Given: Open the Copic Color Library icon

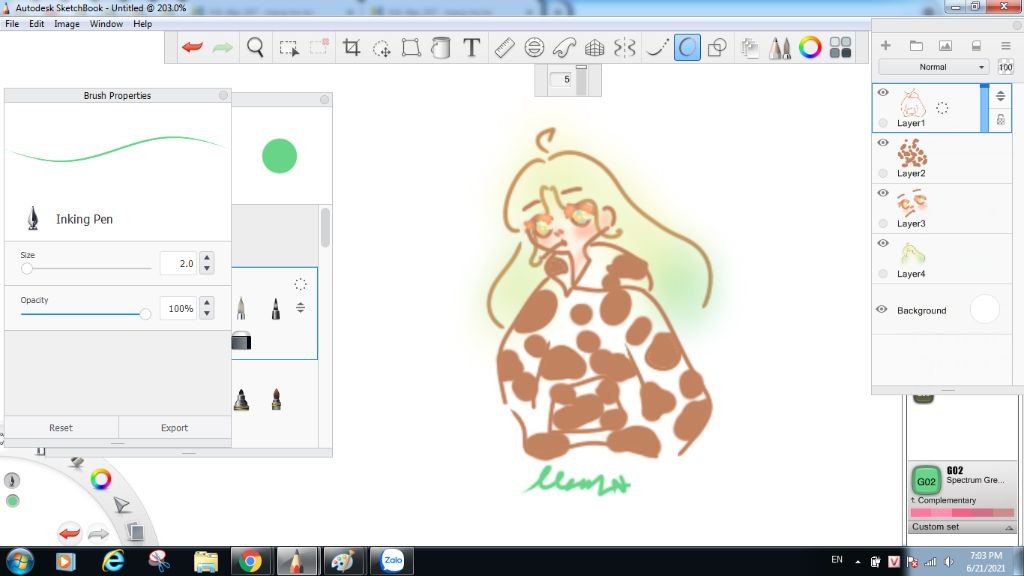Looking at the screenshot, I should tap(840, 47).
